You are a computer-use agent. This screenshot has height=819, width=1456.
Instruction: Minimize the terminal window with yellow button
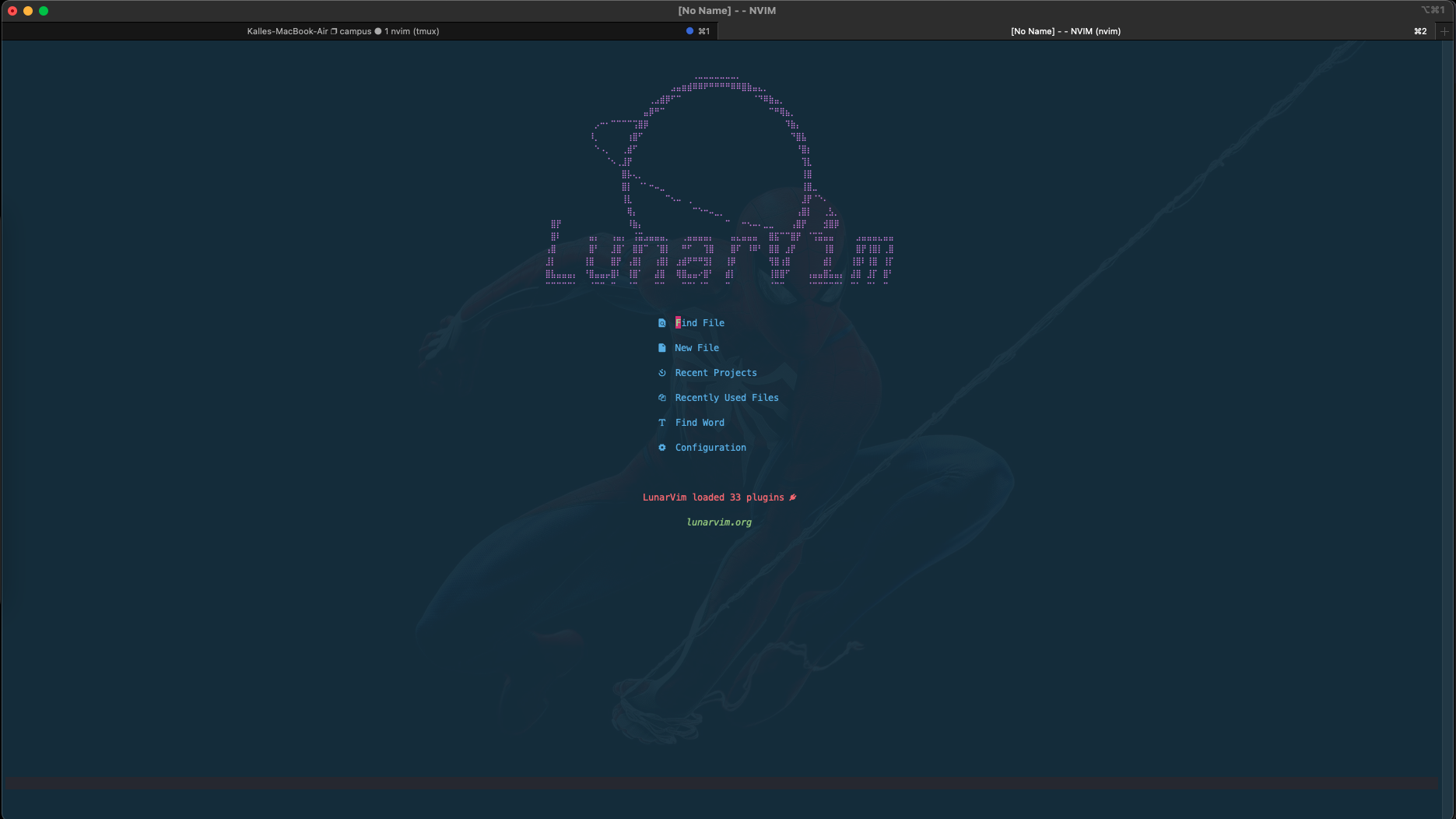(28, 11)
